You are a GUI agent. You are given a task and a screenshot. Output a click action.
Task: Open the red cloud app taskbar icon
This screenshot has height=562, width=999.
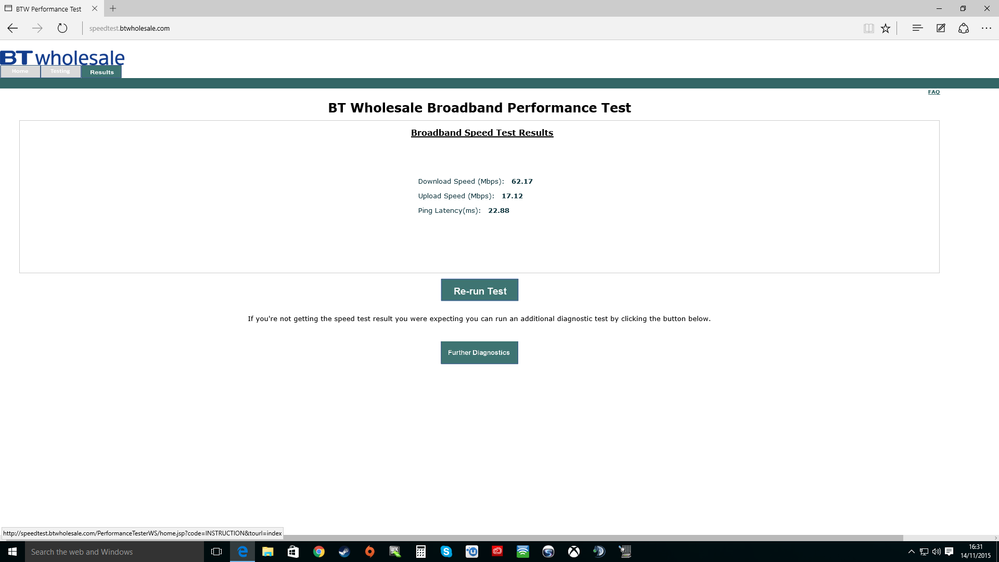[497, 552]
